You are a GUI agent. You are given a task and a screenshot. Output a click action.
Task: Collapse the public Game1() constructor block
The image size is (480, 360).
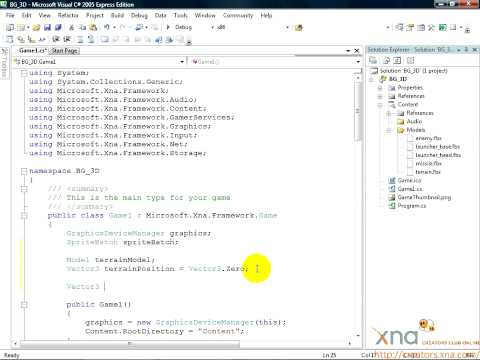point(24,305)
